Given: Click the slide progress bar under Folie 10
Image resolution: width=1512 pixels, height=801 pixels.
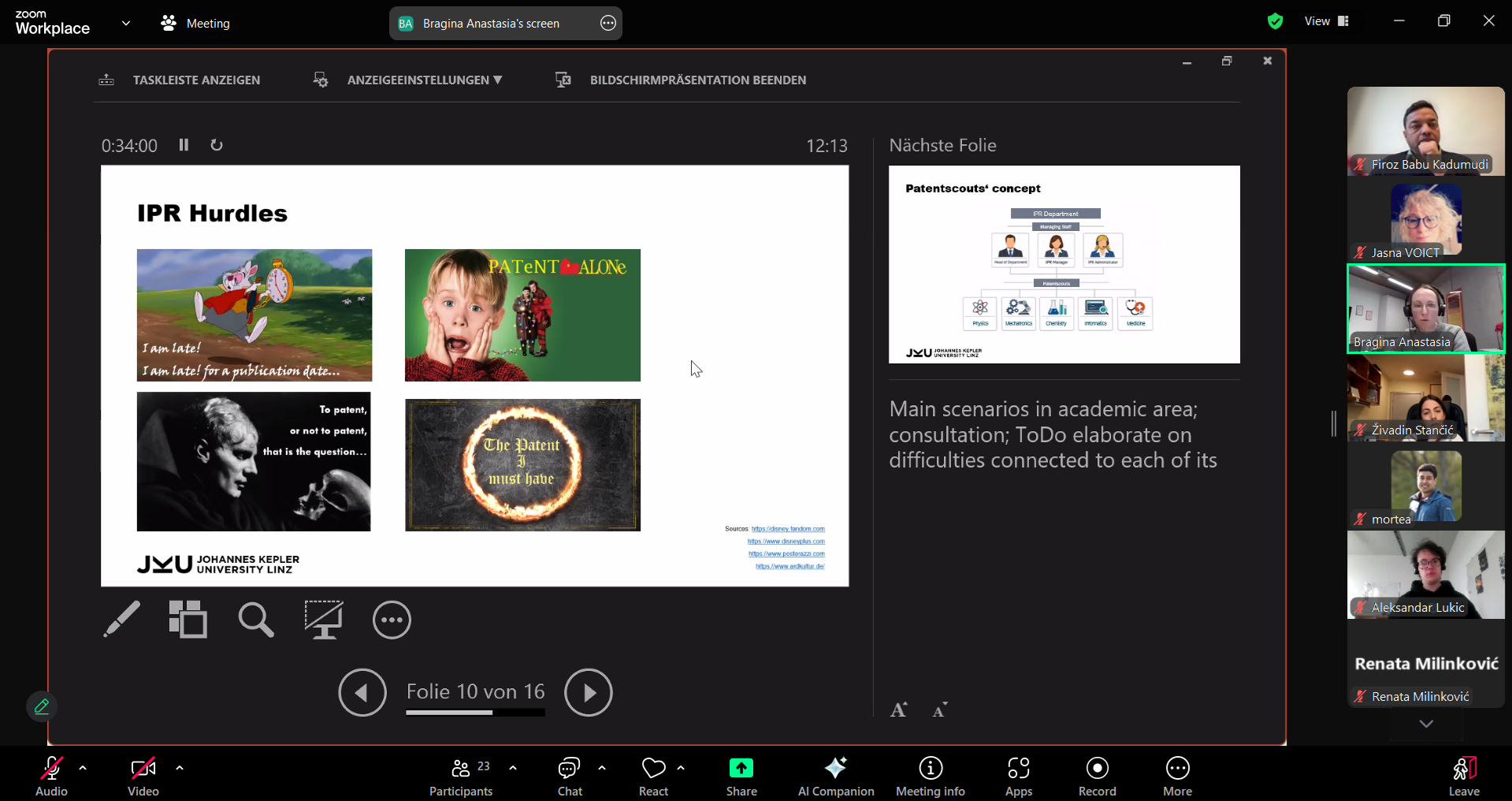Looking at the screenshot, I should click(x=475, y=713).
